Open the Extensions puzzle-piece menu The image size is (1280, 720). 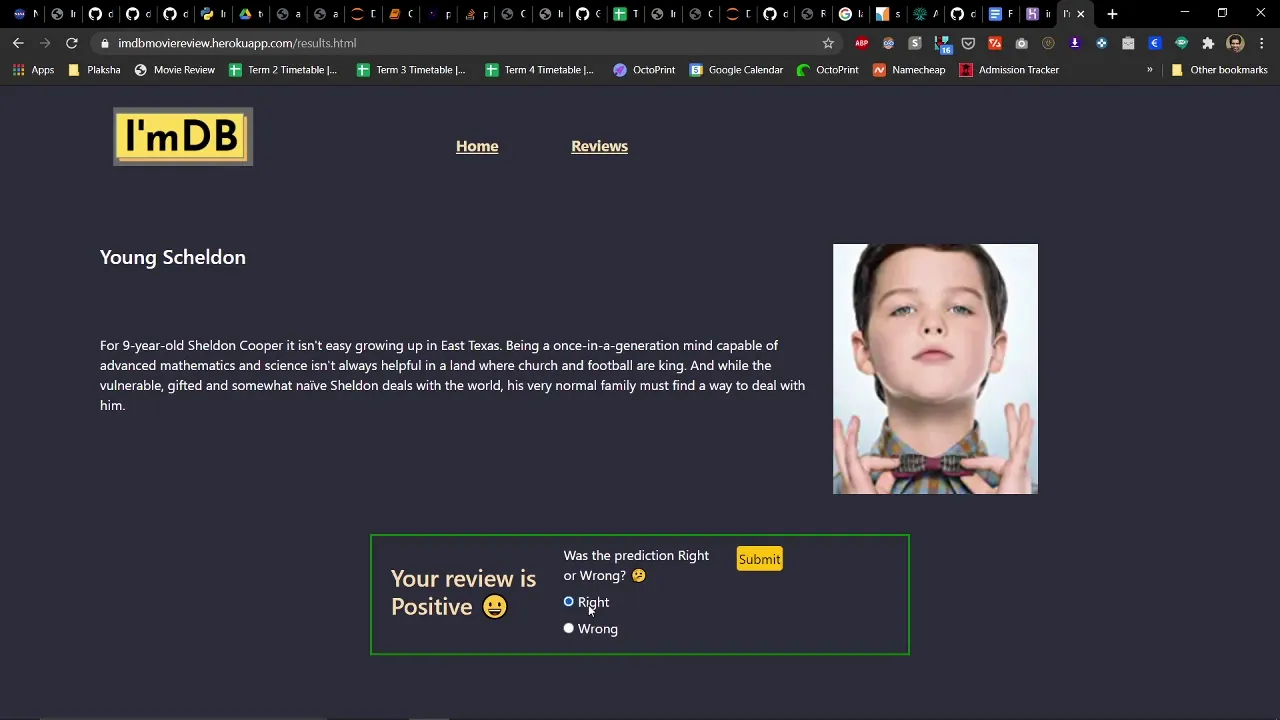point(1208,43)
